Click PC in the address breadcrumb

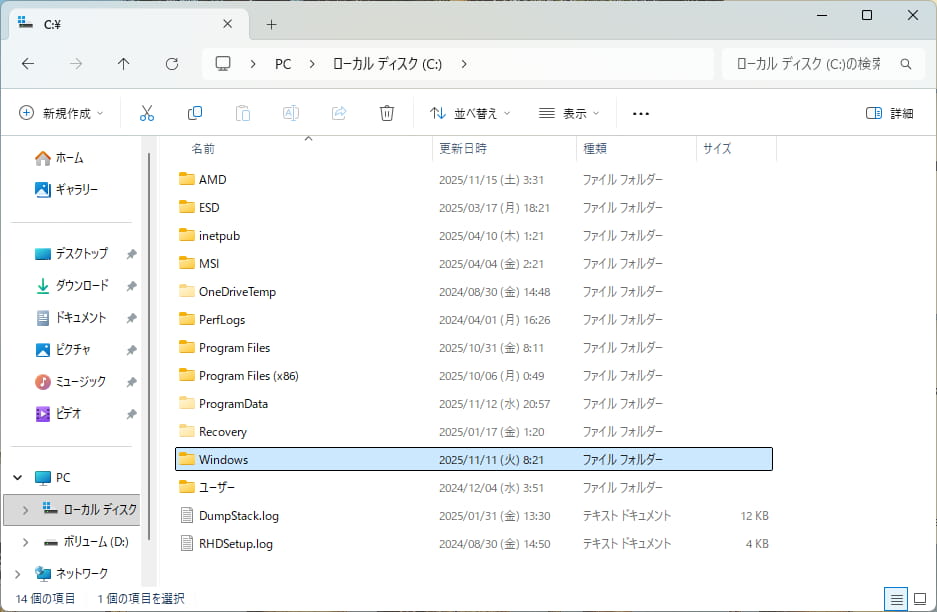pos(283,64)
